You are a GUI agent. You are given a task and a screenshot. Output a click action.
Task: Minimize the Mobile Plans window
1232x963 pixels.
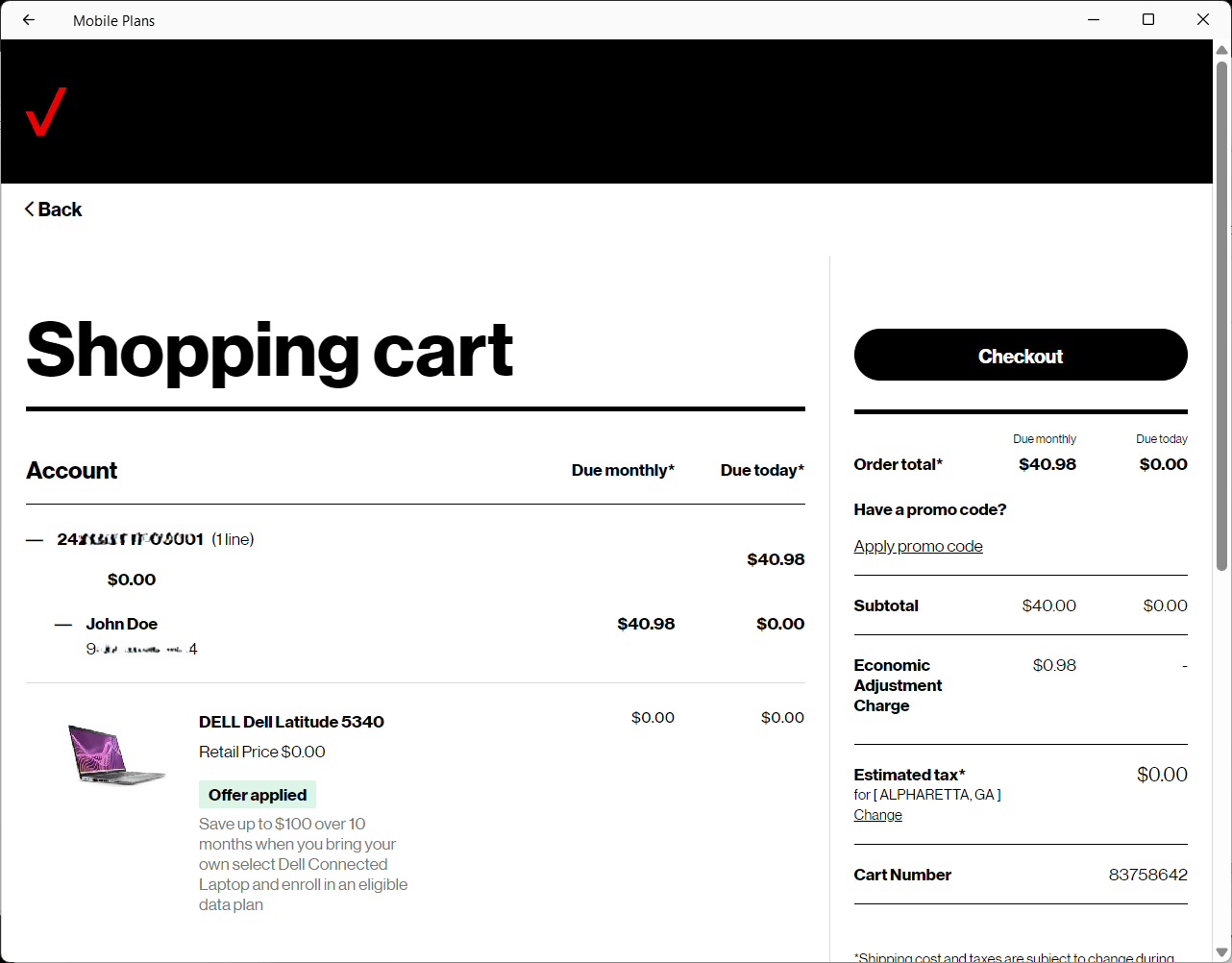point(1094,20)
